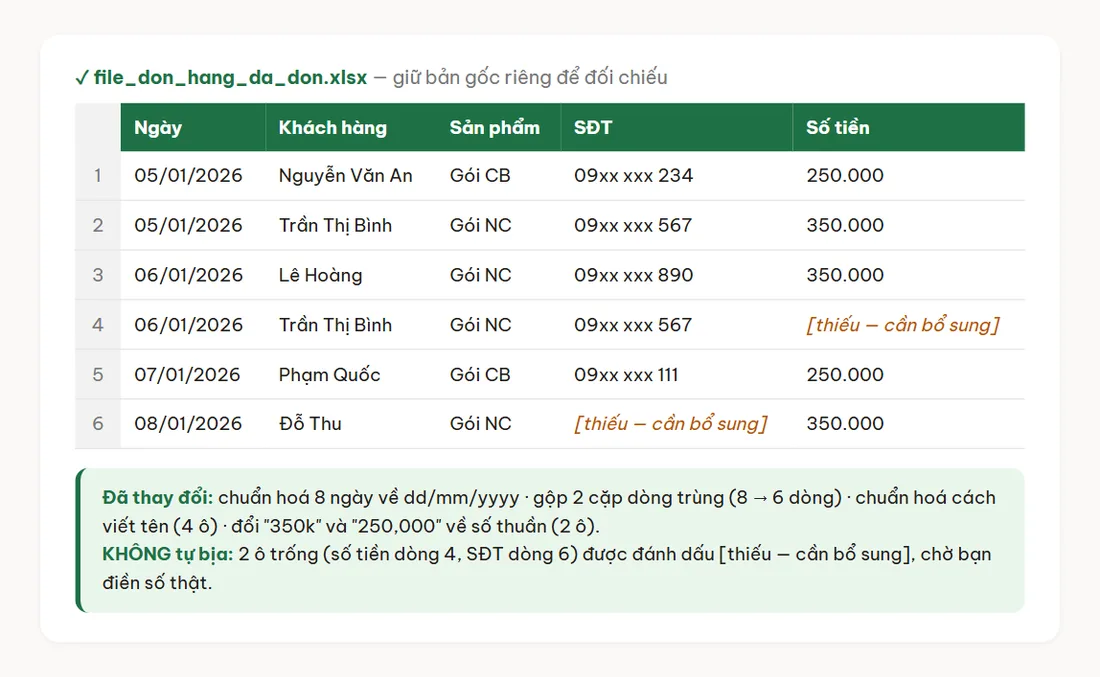Click row number 3 in the table
This screenshot has height=677, width=1100.
(x=98, y=275)
